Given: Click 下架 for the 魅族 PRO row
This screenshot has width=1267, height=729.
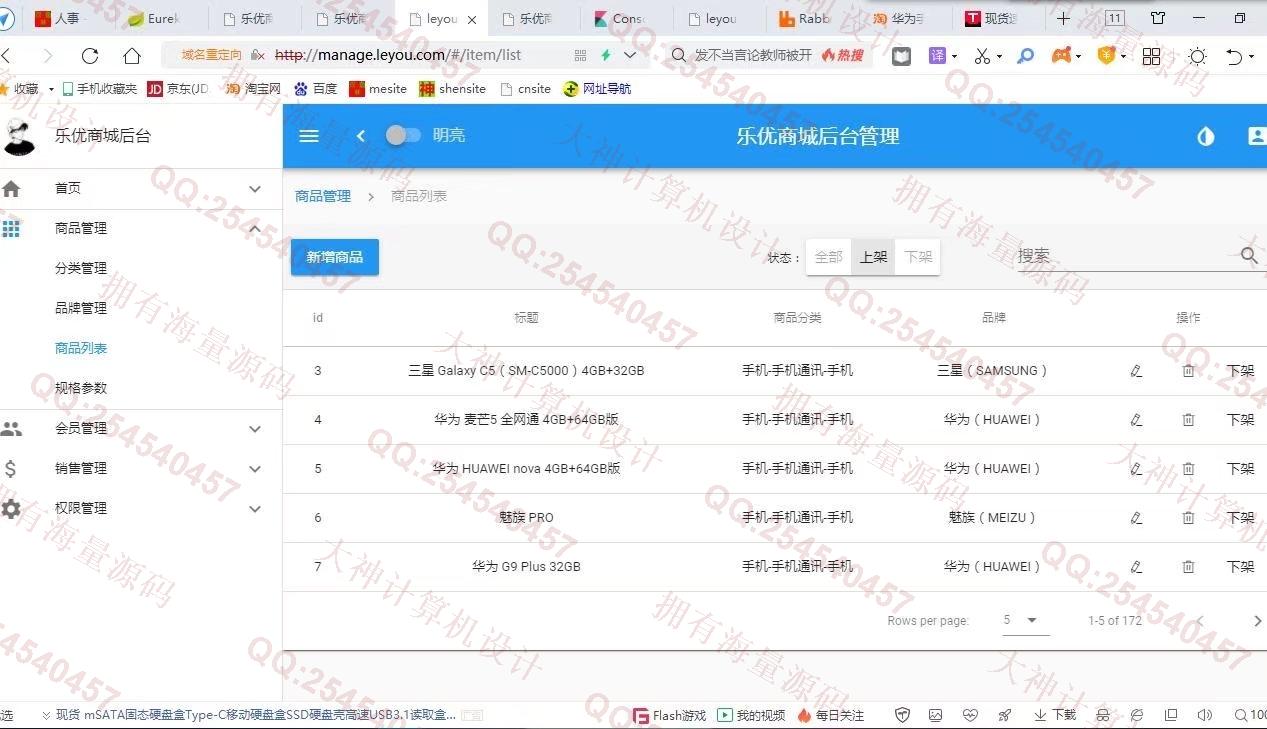Looking at the screenshot, I should [x=1240, y=518].
